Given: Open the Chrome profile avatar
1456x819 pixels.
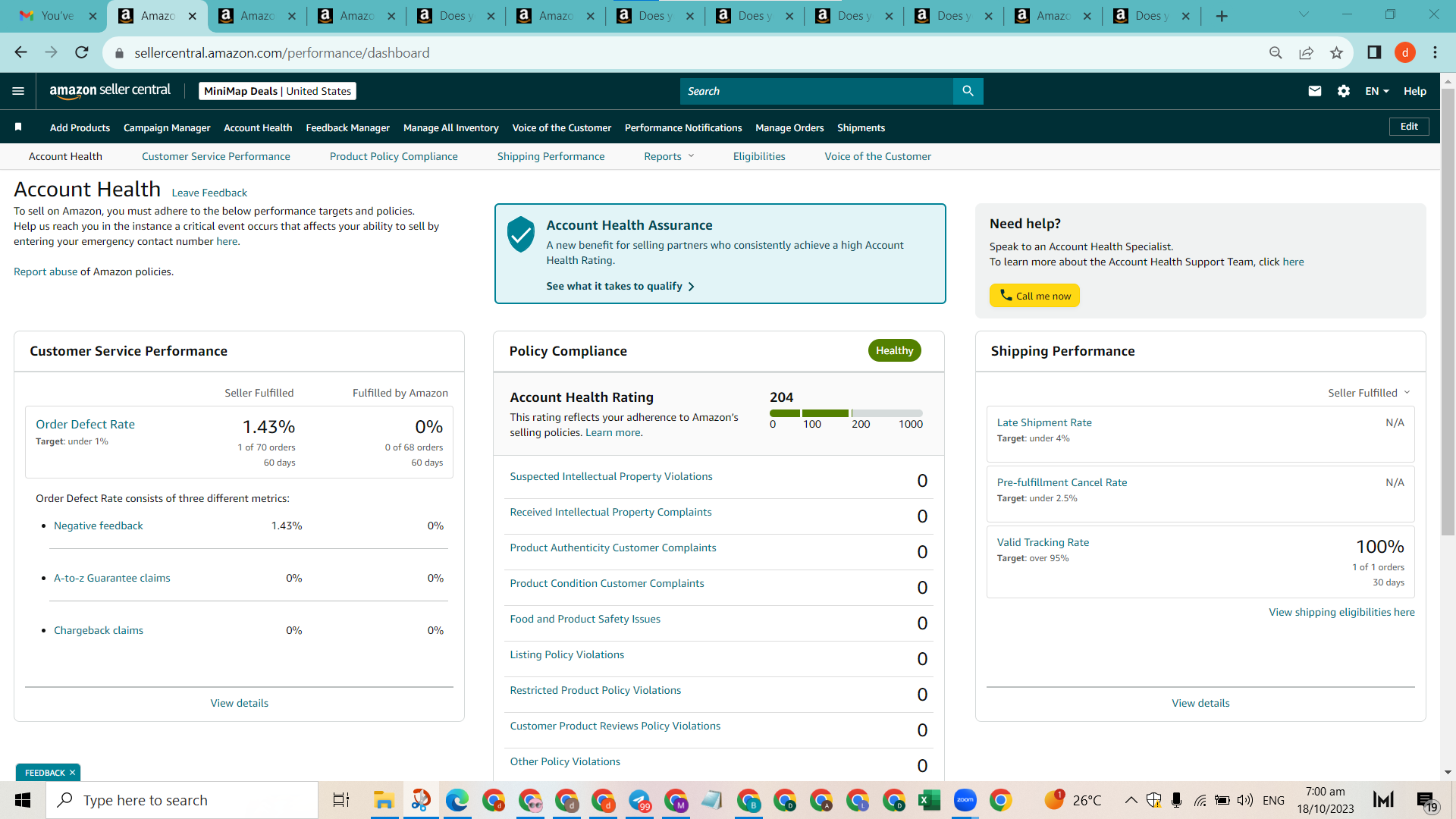Looking at the screenshot, I should (1404, 52).
